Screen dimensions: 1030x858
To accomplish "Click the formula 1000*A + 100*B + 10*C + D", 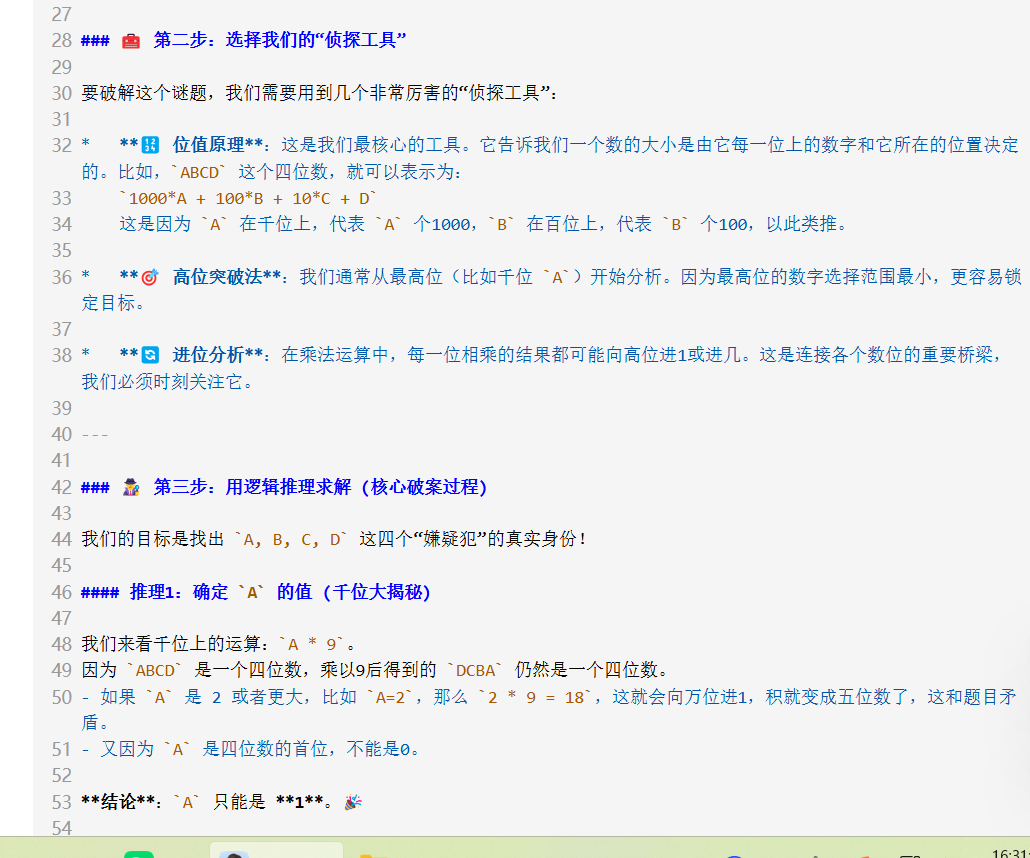I will pyautogui.click(x=248, y=198).
